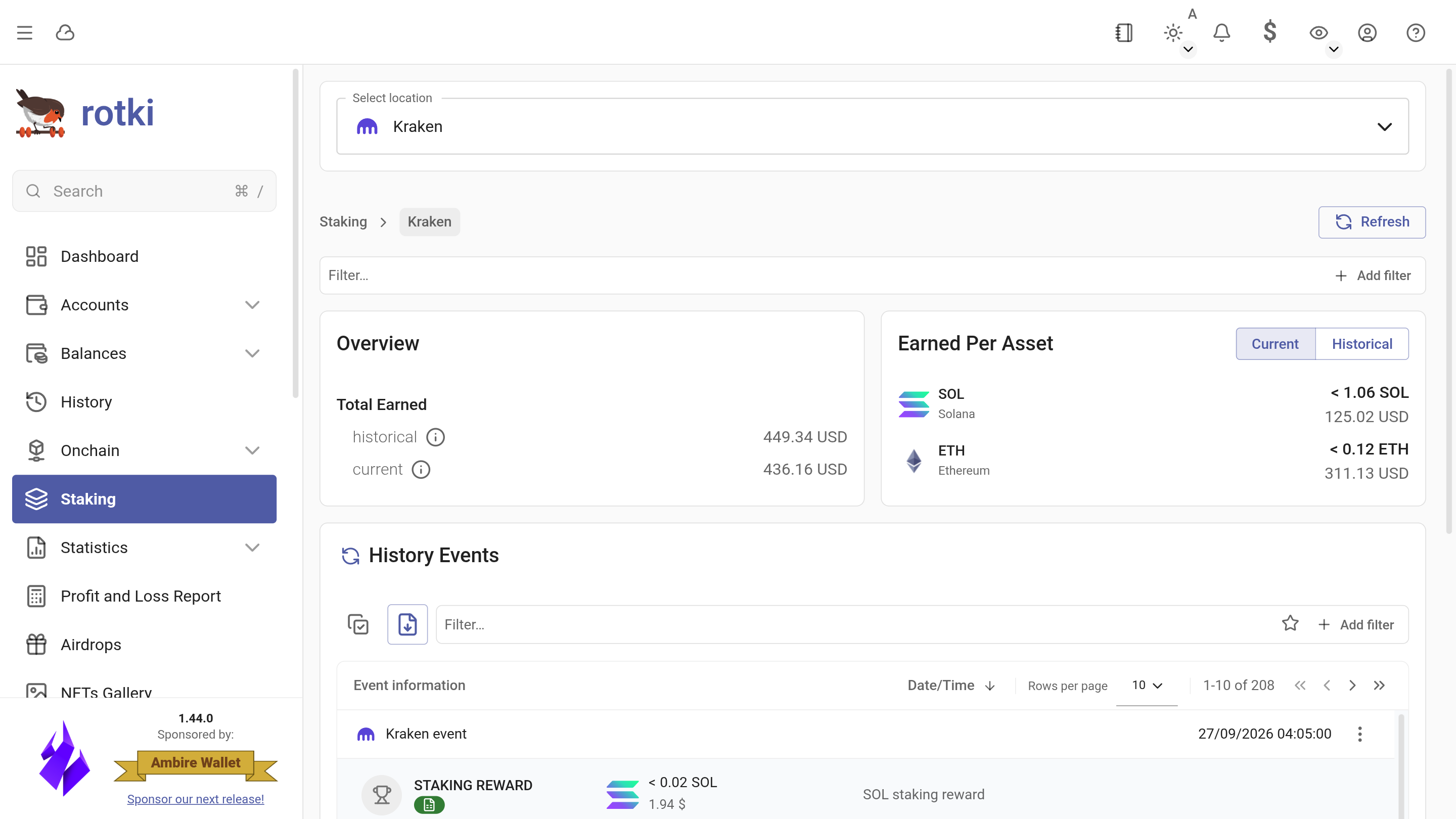Open the help question mark icon
The image size is (1456, 819).
1416,33
